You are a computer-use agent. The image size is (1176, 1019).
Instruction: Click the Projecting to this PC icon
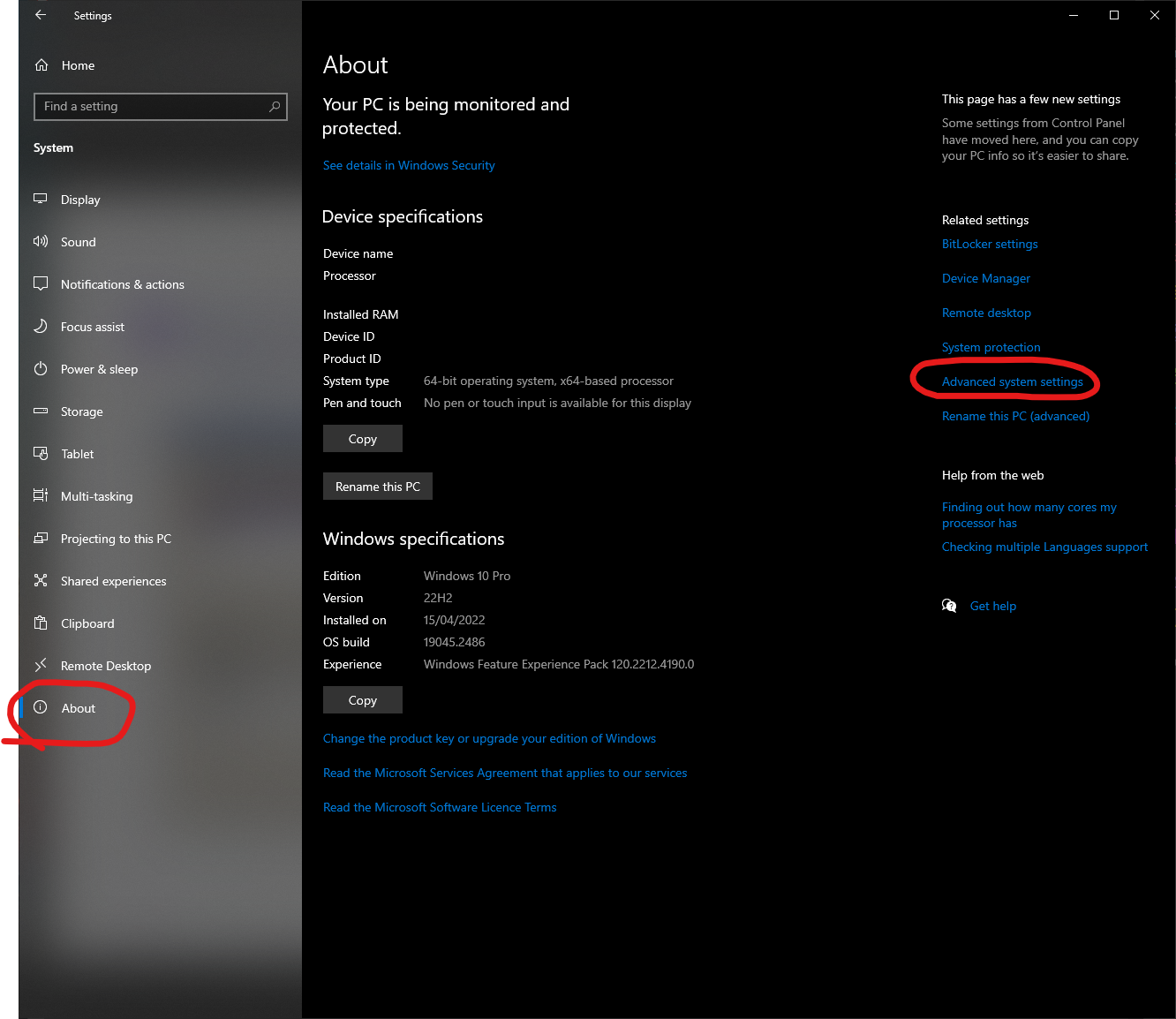click(x=41, y=538)
